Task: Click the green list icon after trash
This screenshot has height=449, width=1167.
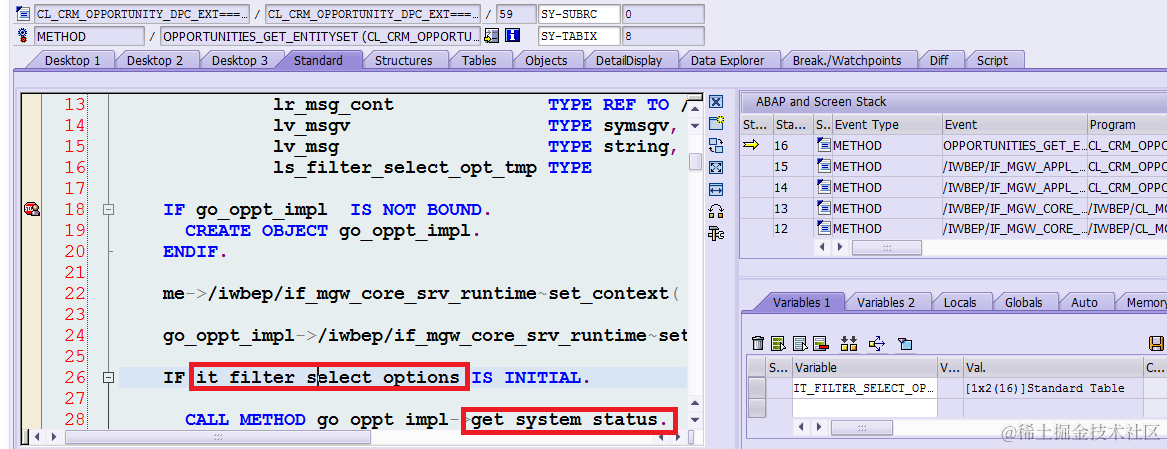Action: coord(778,343)
